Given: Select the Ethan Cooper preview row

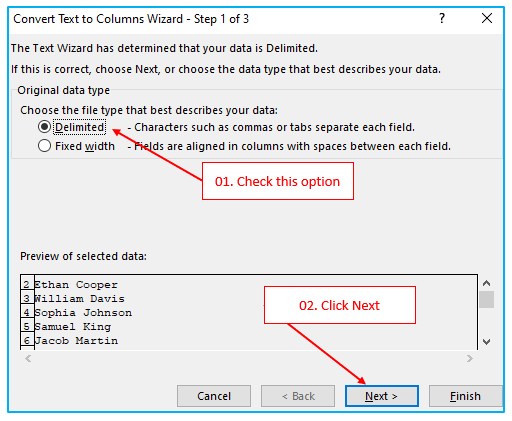Looking at the screenshot, I should 249,285.
